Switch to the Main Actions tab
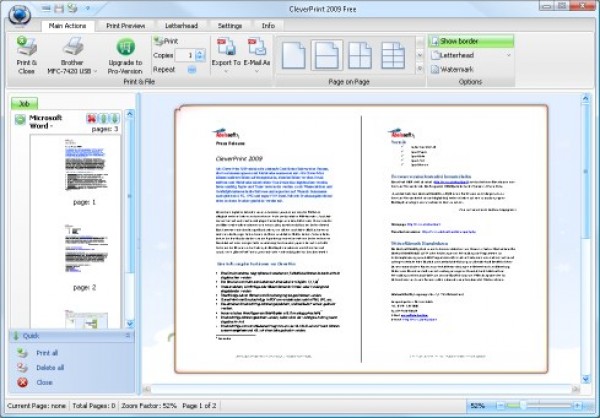Image resolution: width=600 pixels, height=418 pixels. pos(67,26)
